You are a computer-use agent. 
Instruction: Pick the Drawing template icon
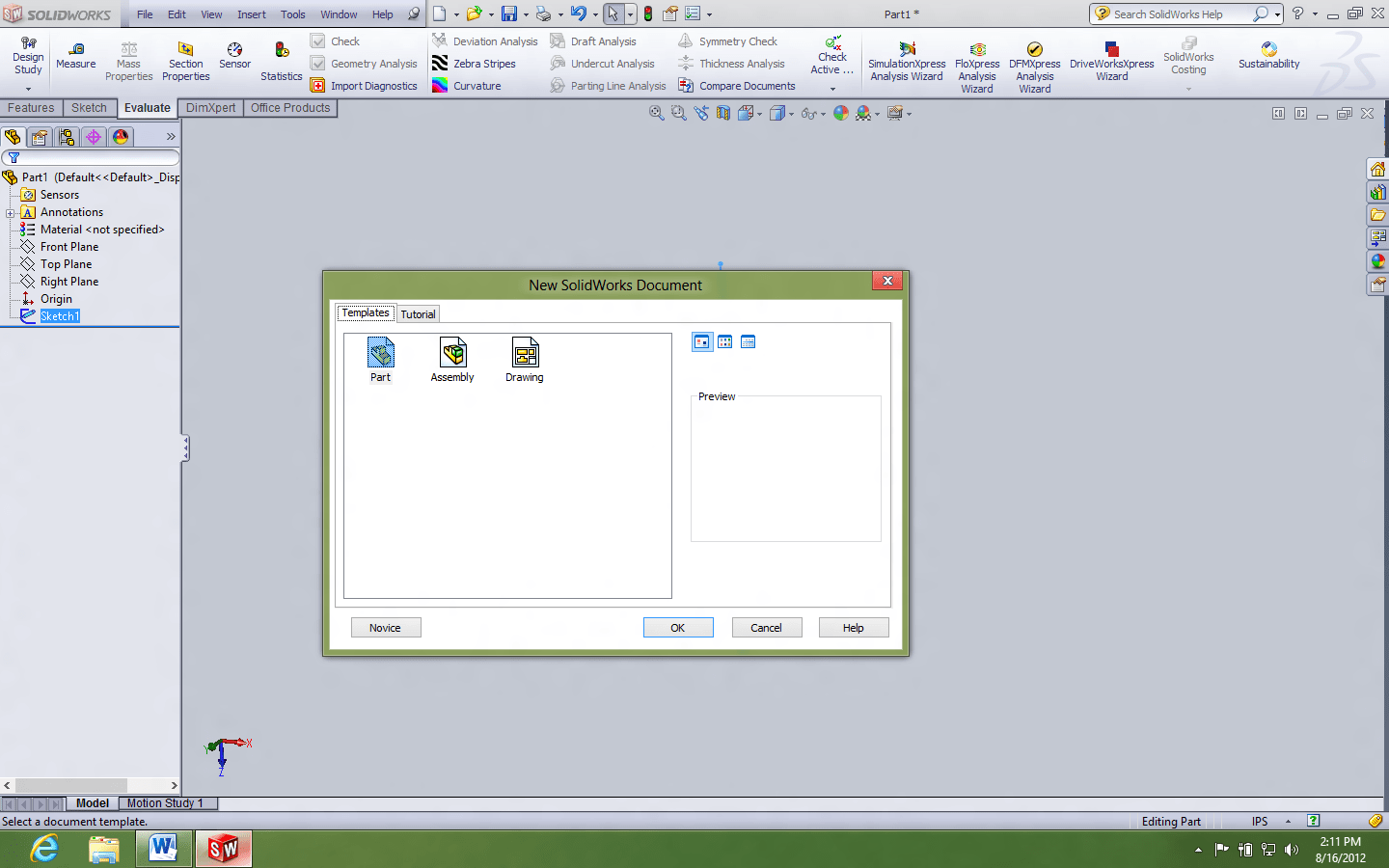coord(525,353)
